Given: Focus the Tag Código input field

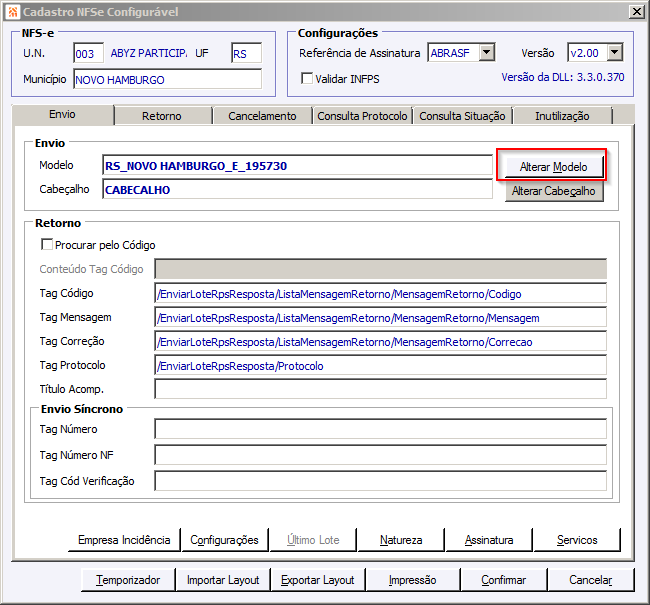Looking at the screenshot, I should (x=381, y=294).
